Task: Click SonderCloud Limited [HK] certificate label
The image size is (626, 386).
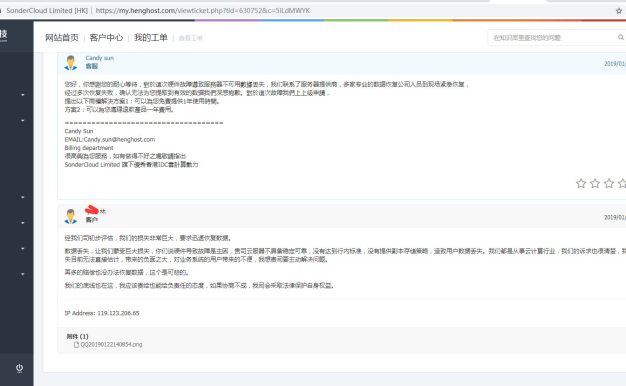Action: click(47, 10)
